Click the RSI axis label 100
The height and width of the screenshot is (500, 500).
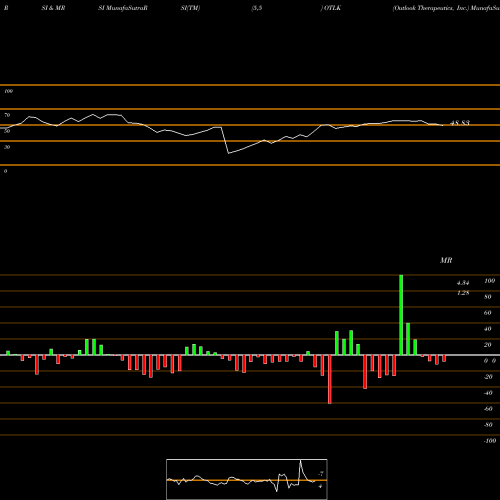[8, 91]
